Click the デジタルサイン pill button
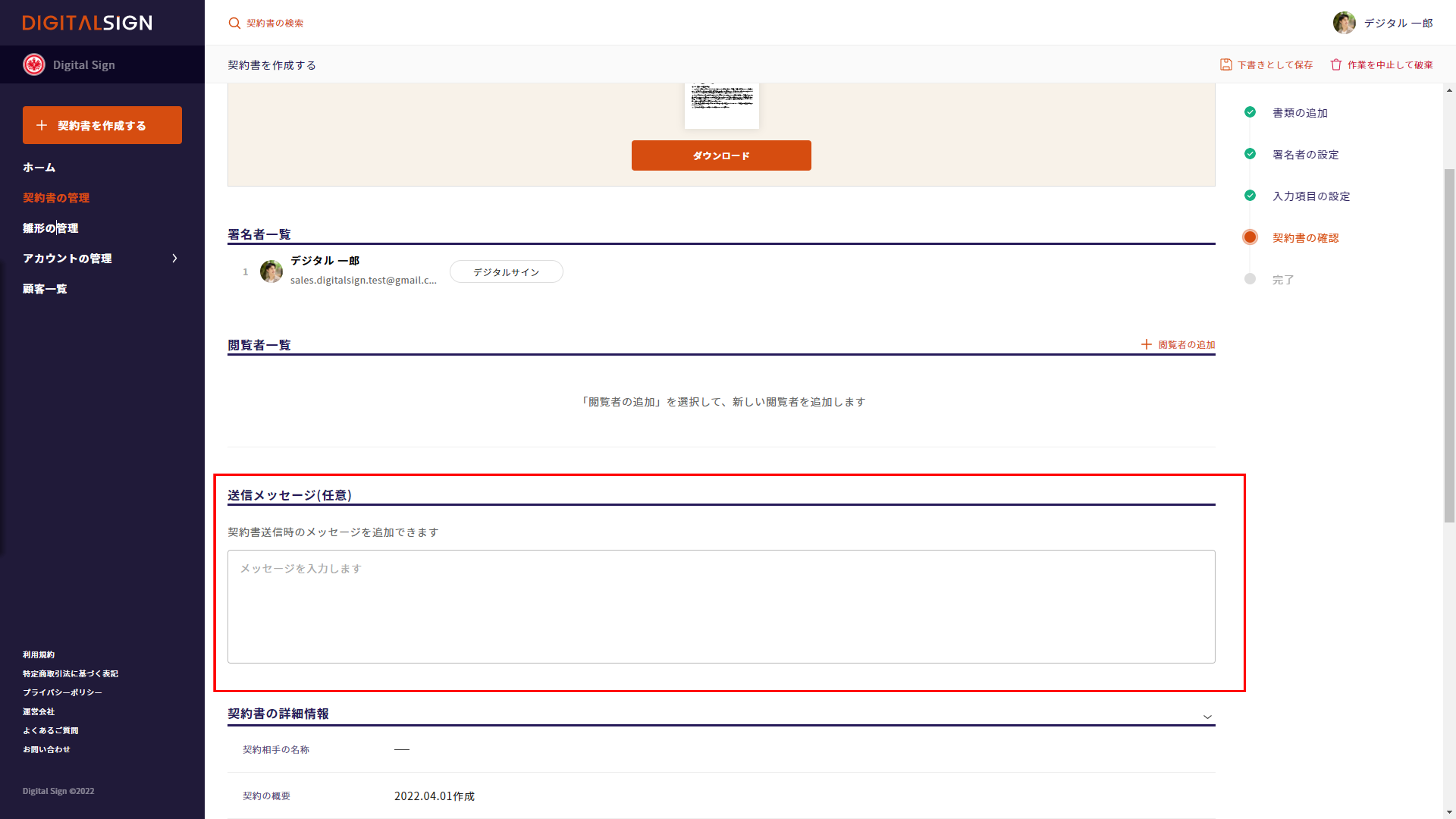 tap(506, 272)
